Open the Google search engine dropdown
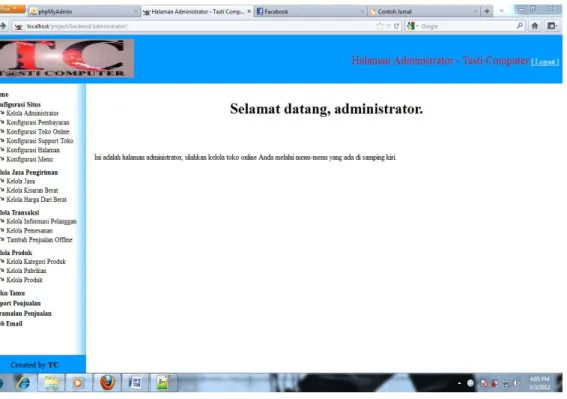Viewport: 567px width, 399px height. (x=412, y=26)
